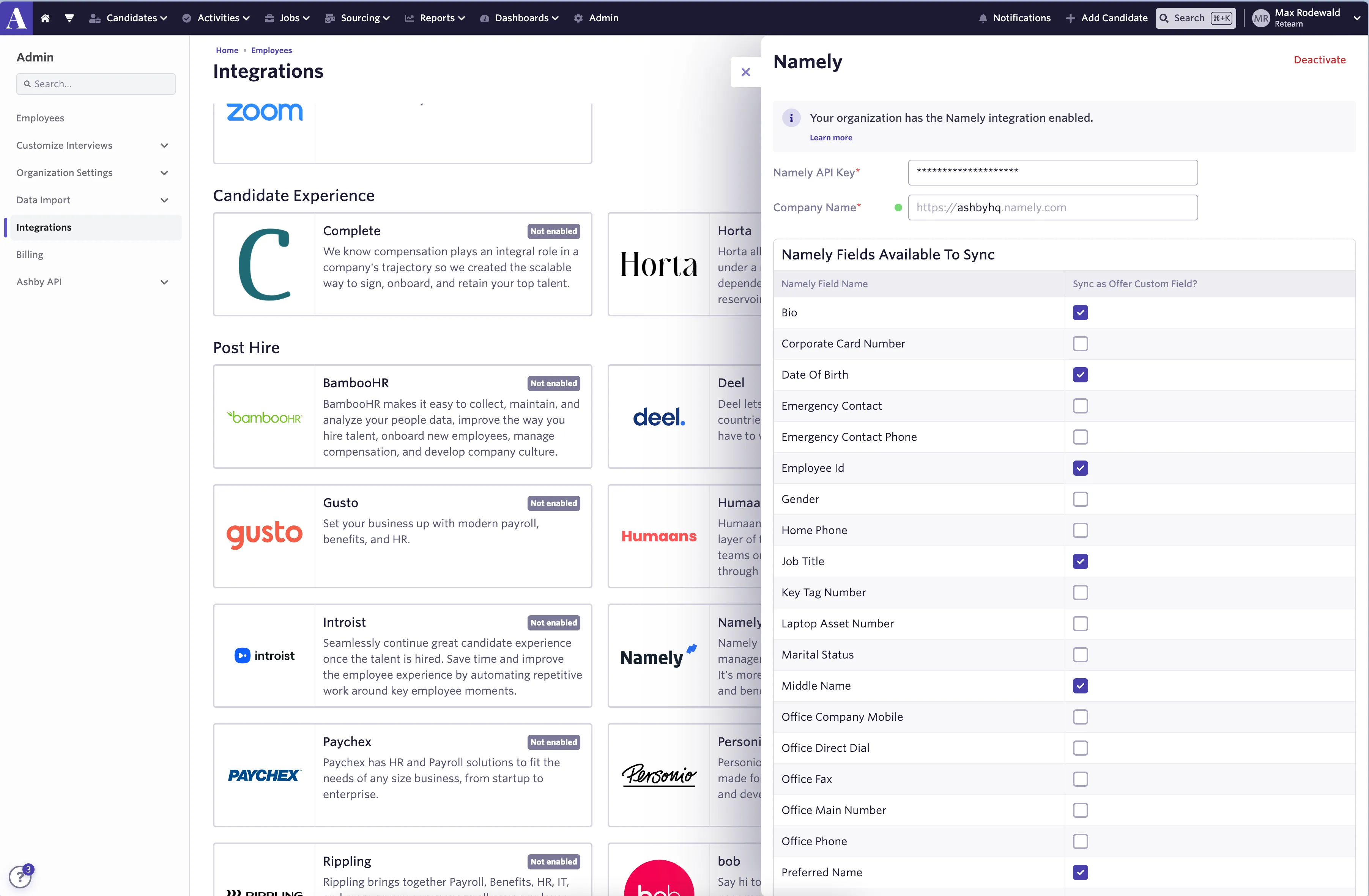Click the BambooHR logo
The width and height of the screenshot is (1369, 896).
265,417
